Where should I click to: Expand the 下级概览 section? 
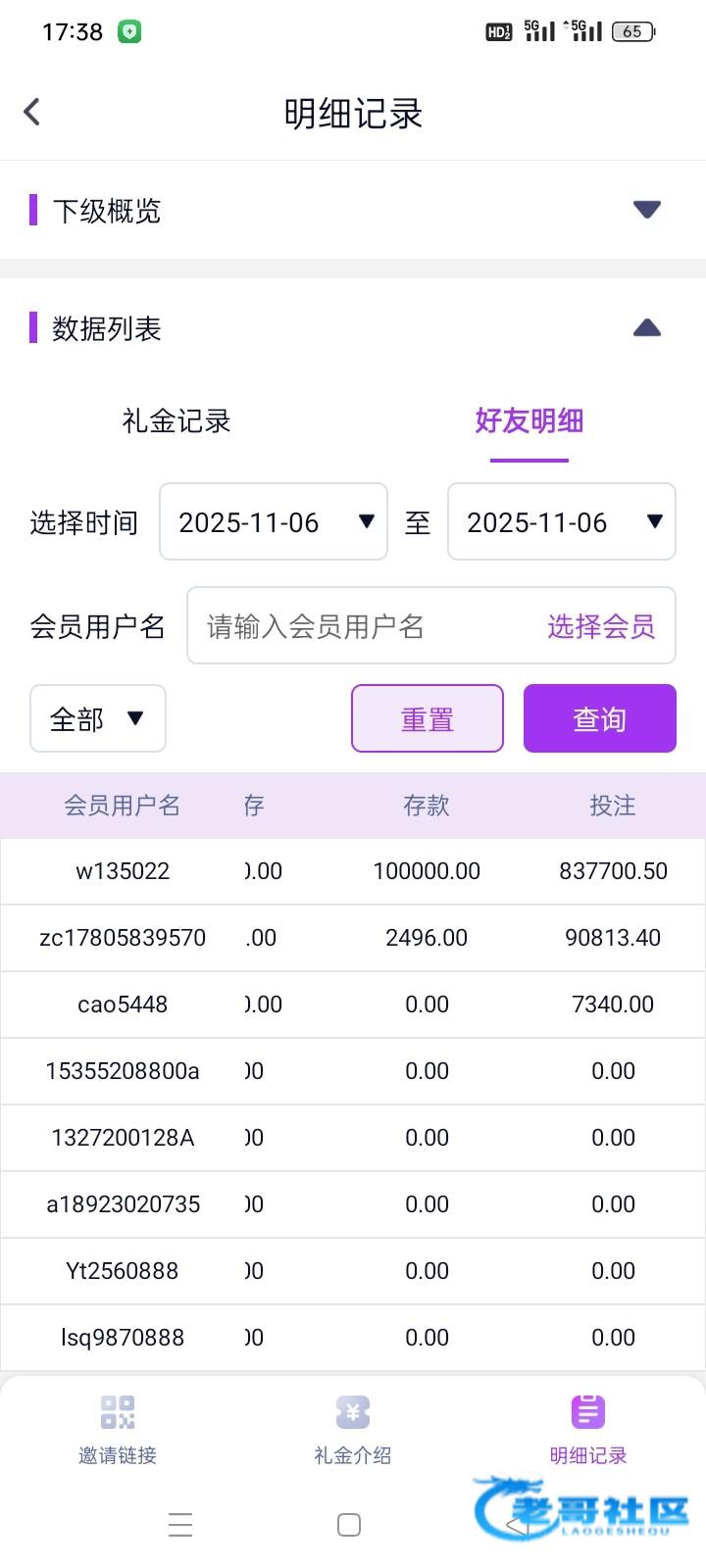(x=647, y=210)
